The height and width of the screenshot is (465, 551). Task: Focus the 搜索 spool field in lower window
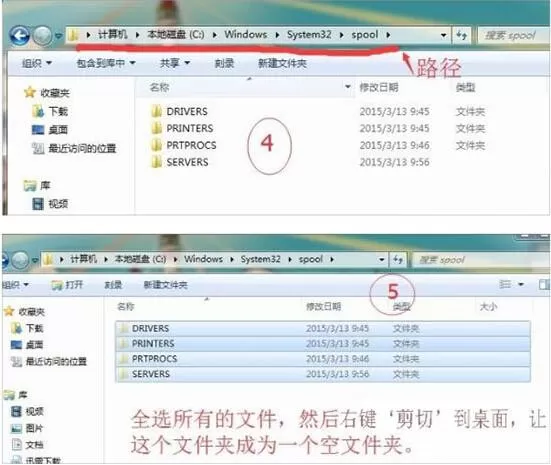[x=481, y=260]
